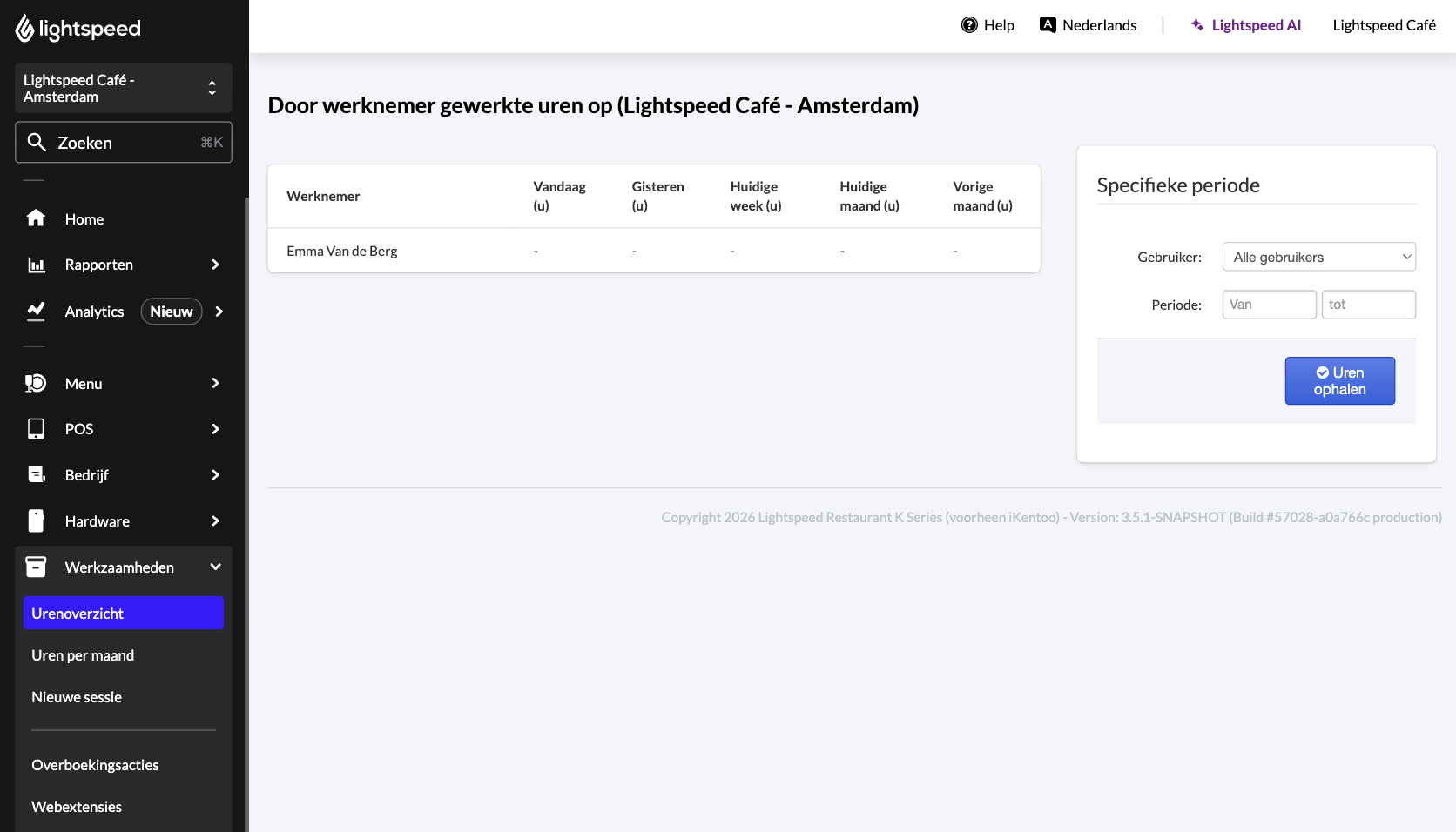
Task: Open Overboekingsacties link
Action: point(95,765)
